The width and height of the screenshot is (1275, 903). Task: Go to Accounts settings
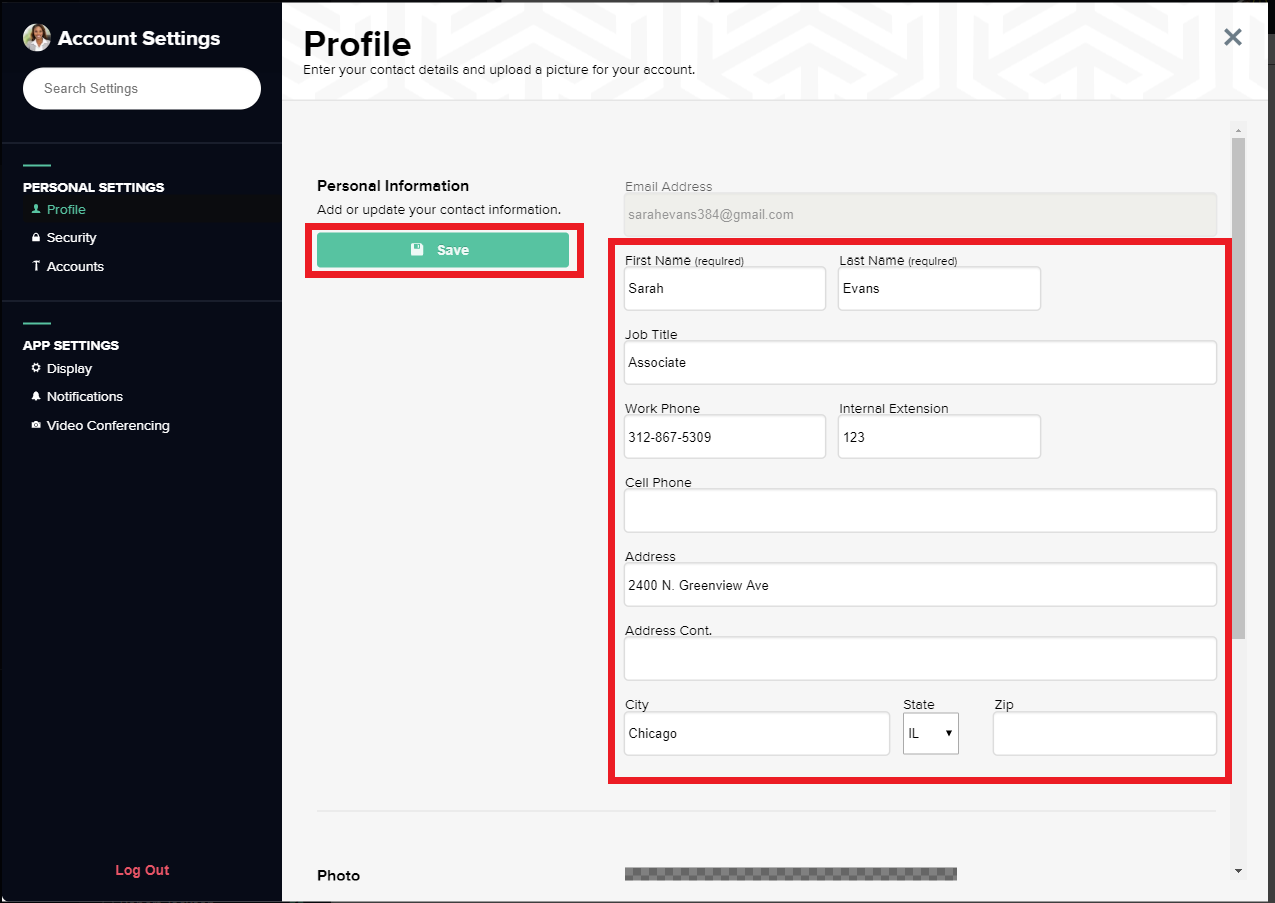point(75,266)
